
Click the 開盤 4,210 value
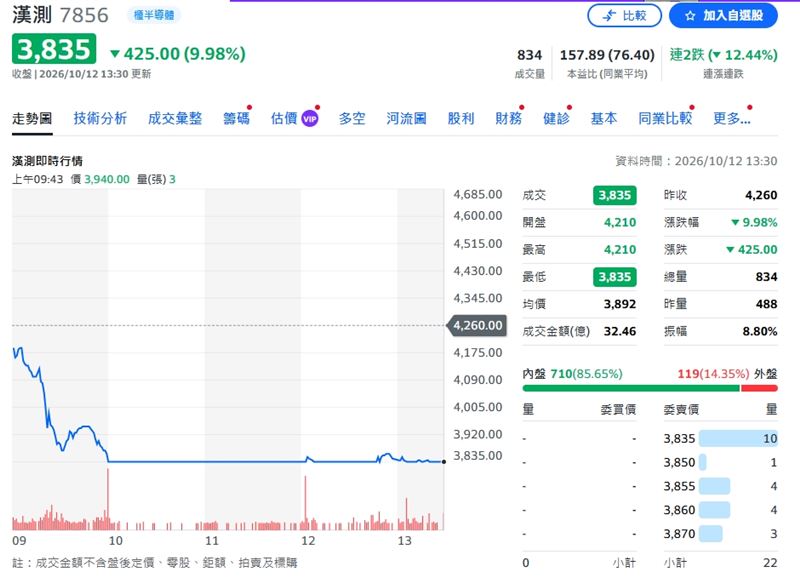point(620,222)
